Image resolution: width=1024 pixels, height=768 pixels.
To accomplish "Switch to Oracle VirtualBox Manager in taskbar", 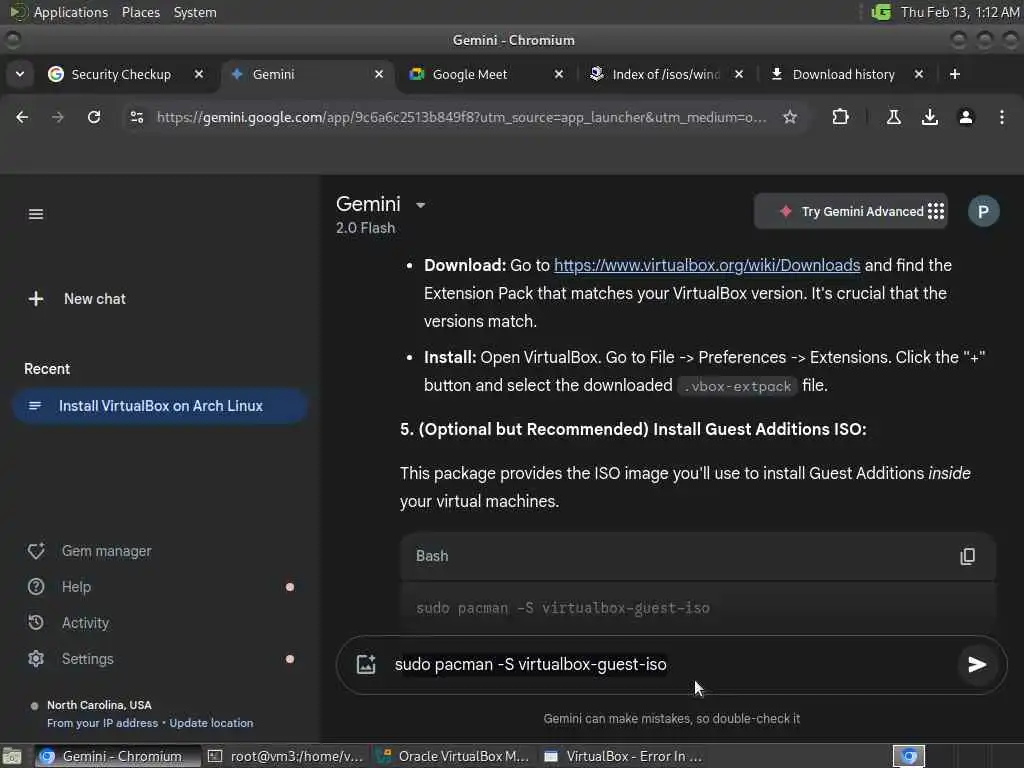I will (x=455, y=756).
